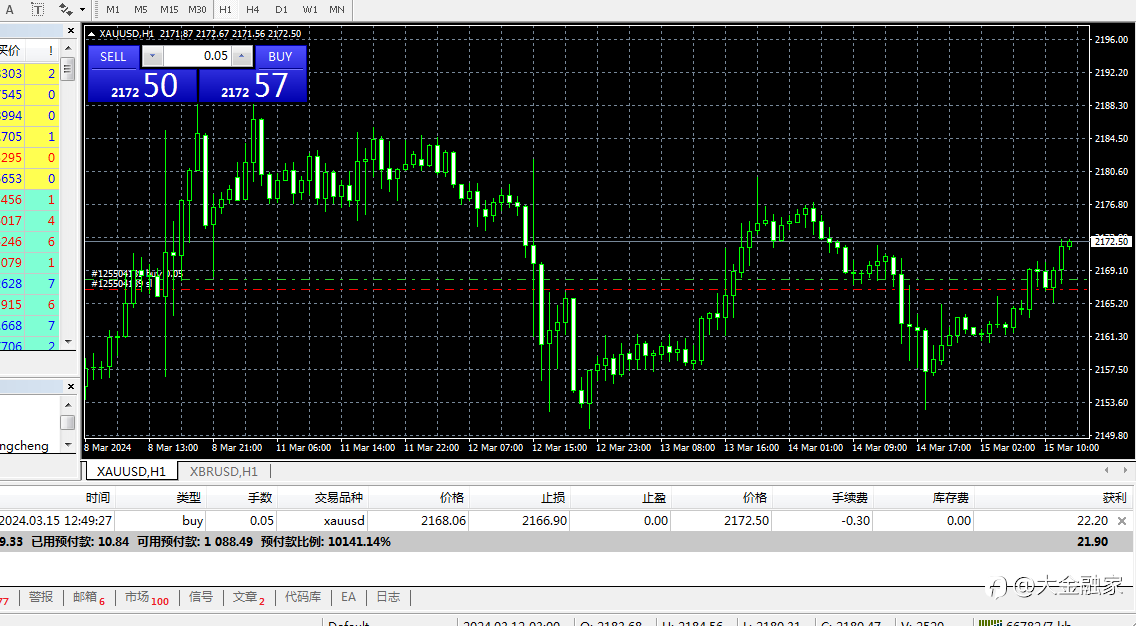1136x626 pixels.
Task: Open the 日志 journal tab
Action: (x=388, y=597)
